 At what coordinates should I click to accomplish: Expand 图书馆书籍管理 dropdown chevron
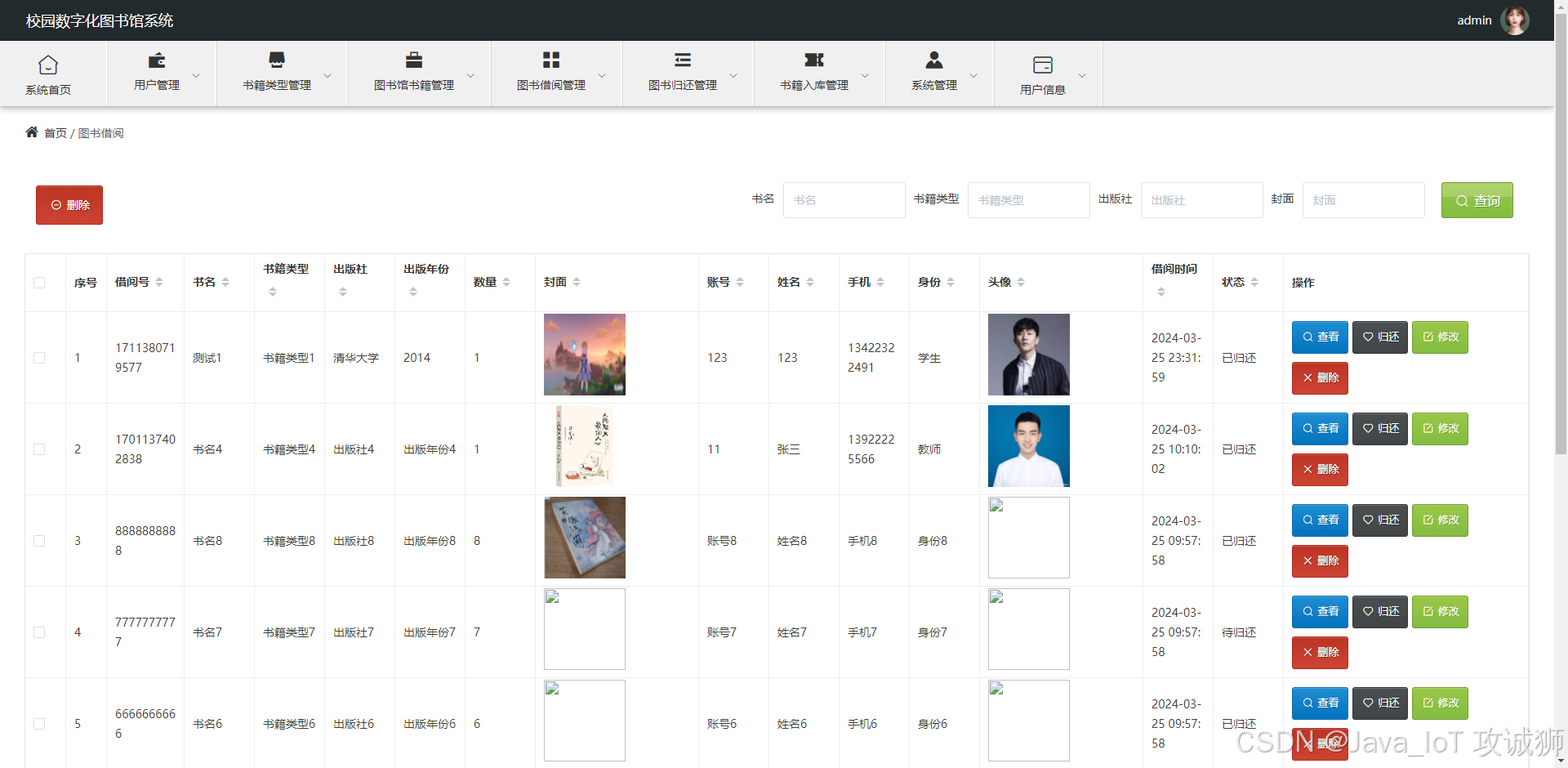470,75
